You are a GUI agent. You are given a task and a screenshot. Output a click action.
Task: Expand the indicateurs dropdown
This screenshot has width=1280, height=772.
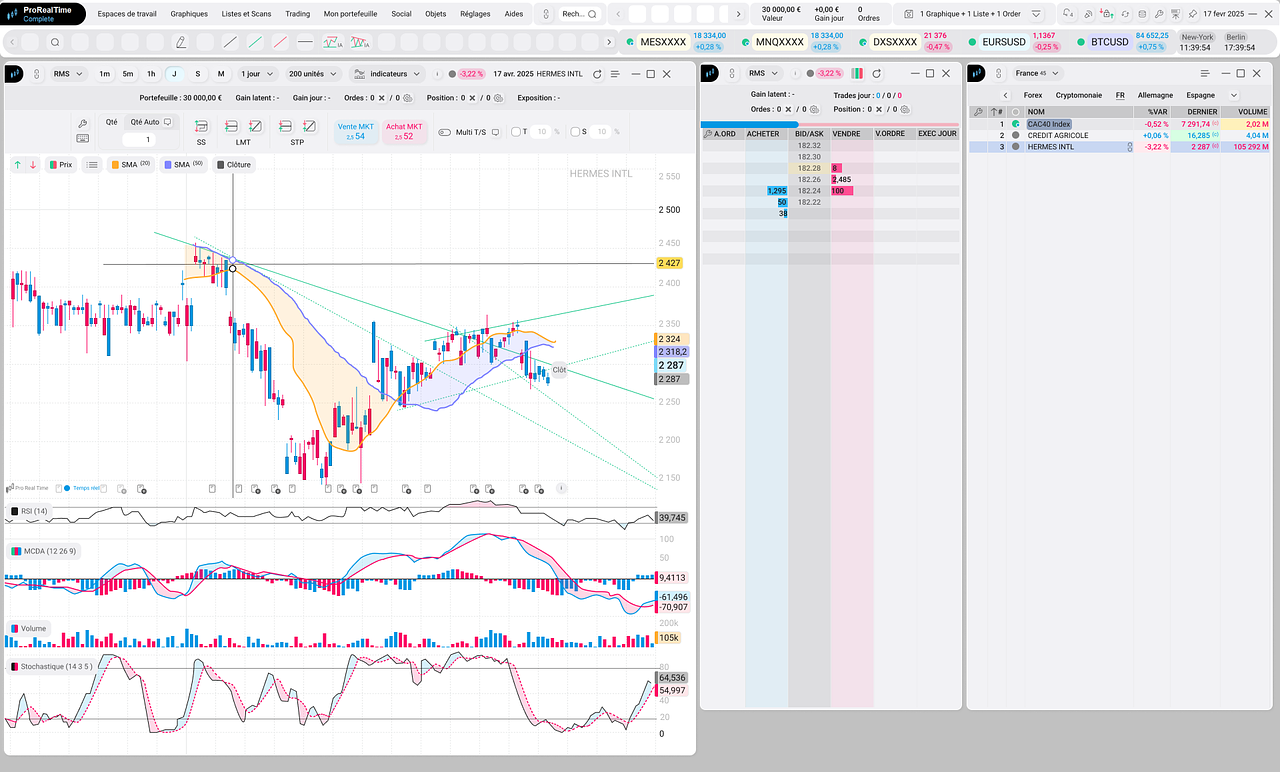point(388,74)
